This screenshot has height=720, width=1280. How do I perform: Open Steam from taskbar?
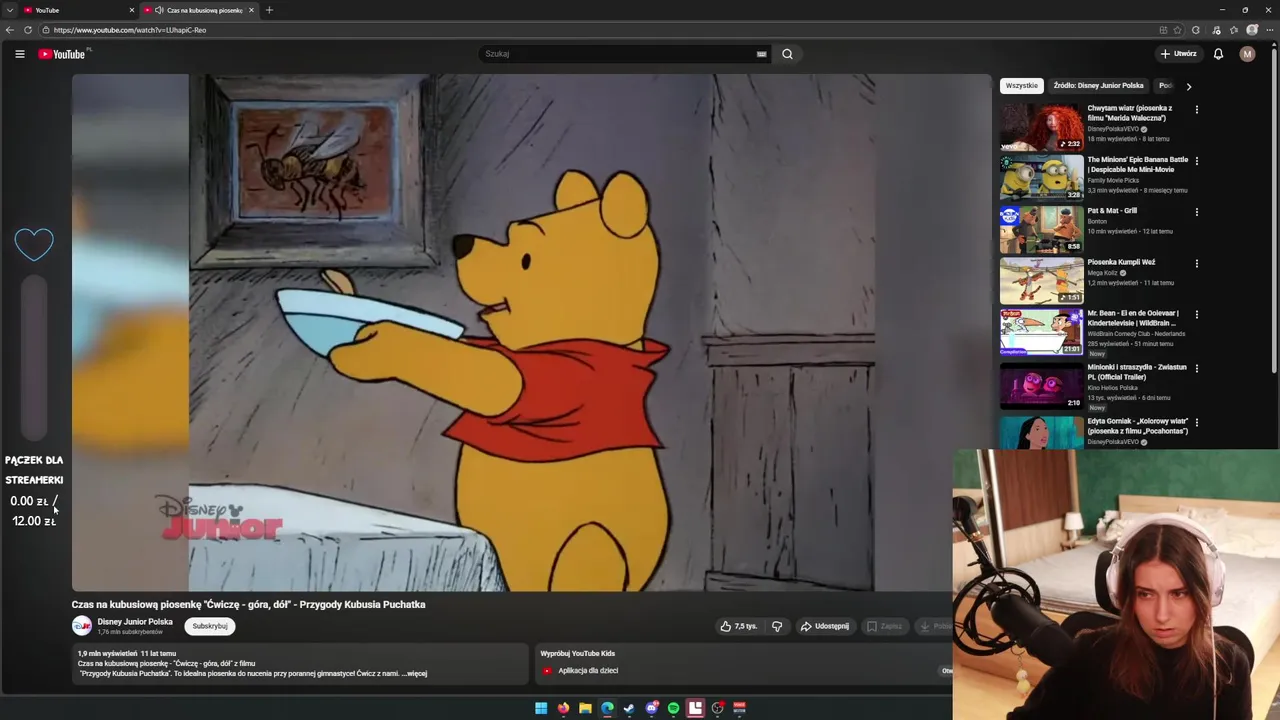(629, 708)
